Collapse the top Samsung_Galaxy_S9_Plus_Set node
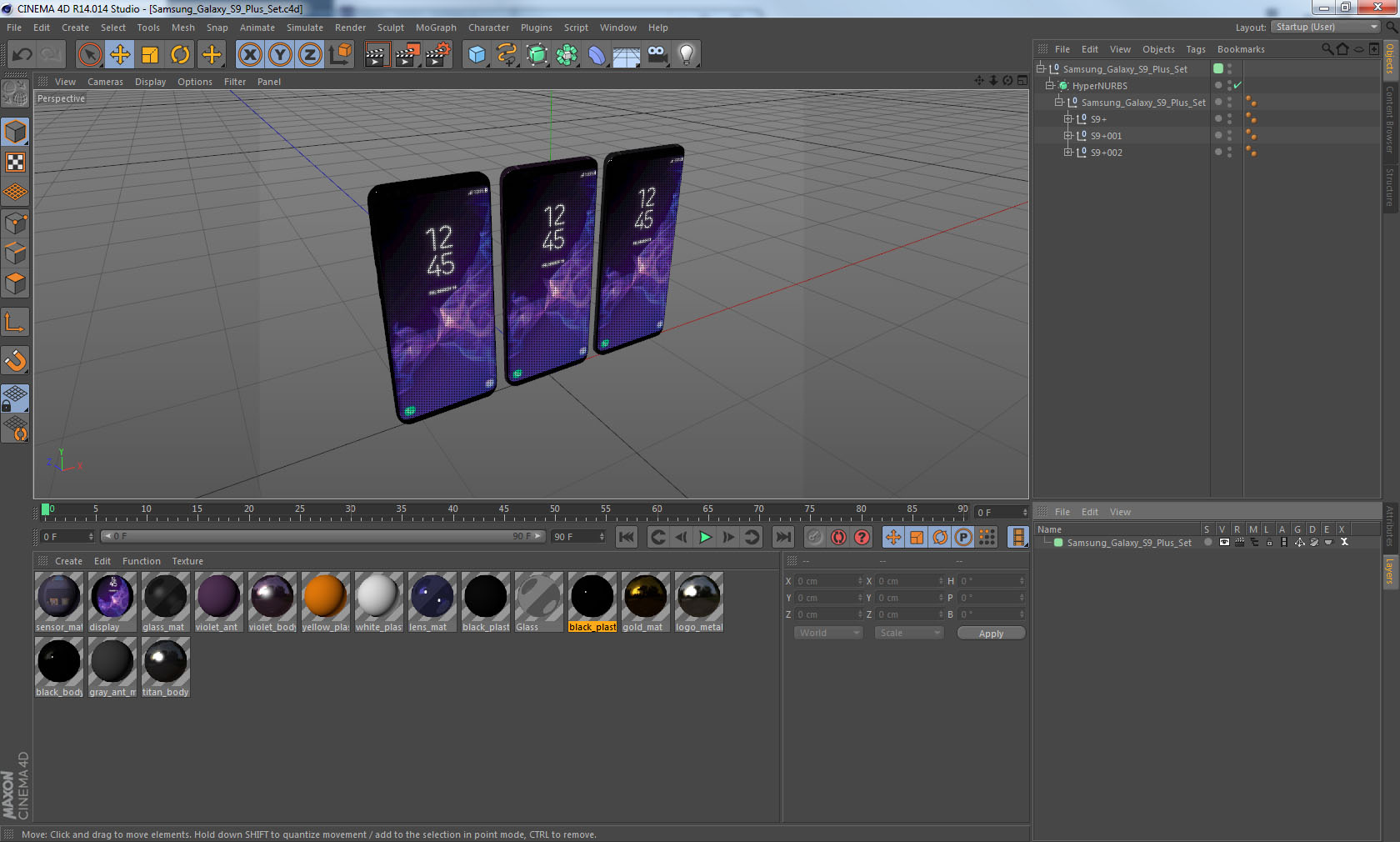1400x842 pixels. (x=1040, y=68)
